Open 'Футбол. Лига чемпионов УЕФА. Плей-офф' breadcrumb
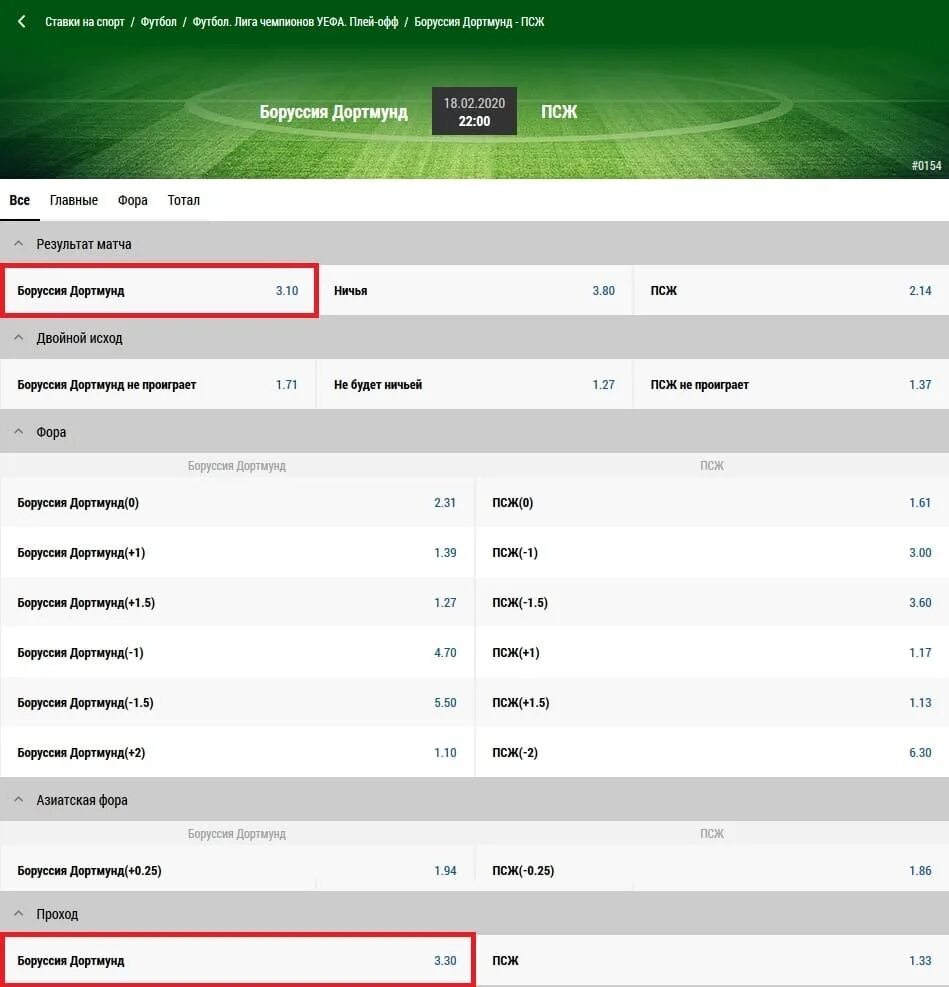This screenshot has width=949, height=987. [x=295, y=22]
